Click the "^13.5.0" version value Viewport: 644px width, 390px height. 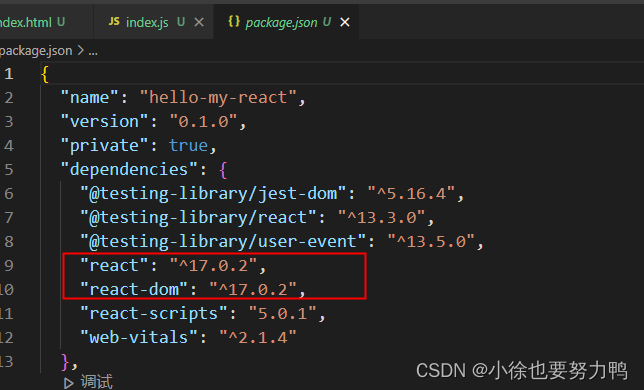coord(431,241)
